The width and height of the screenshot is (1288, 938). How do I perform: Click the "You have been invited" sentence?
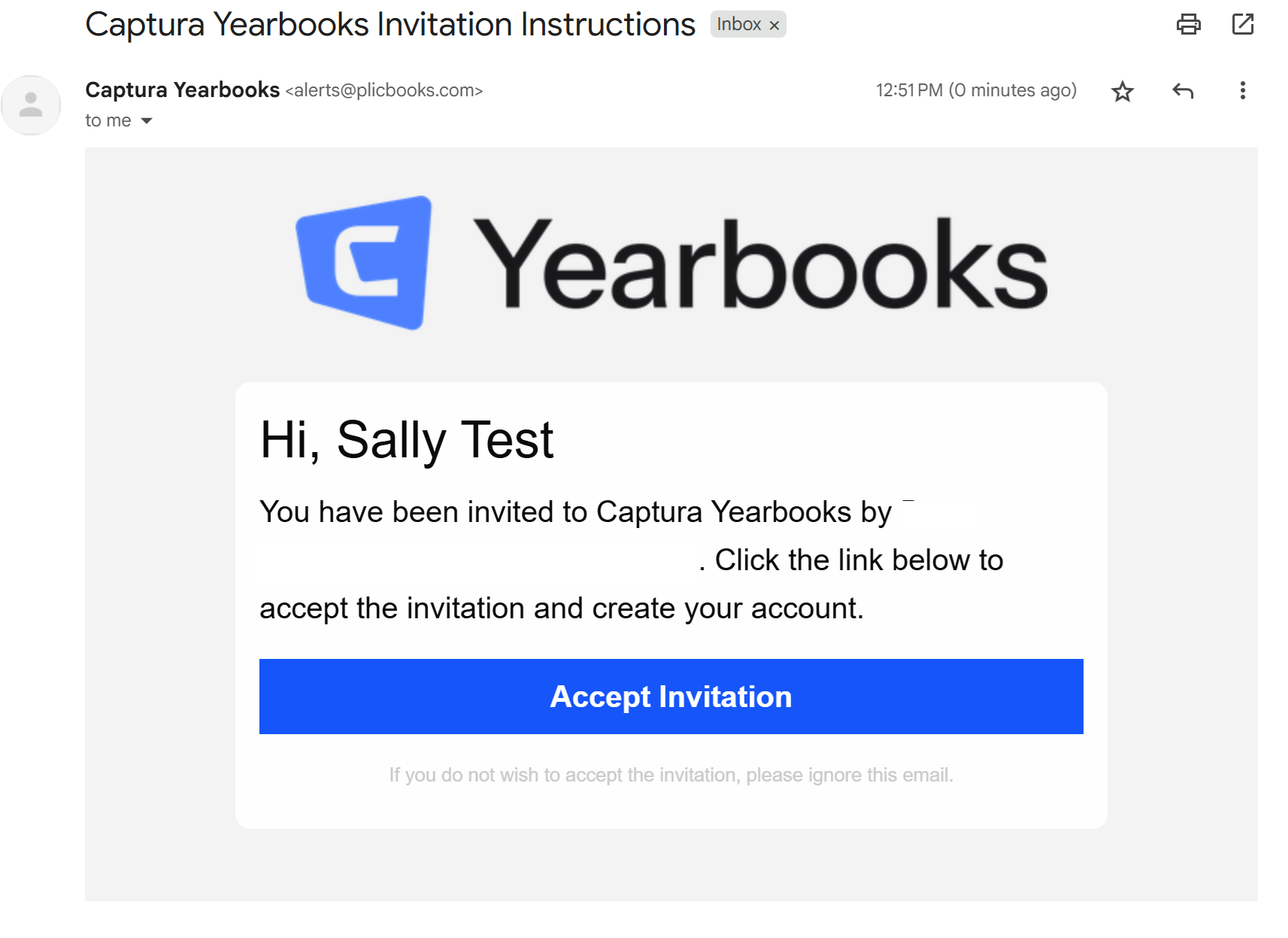point(575,512)
